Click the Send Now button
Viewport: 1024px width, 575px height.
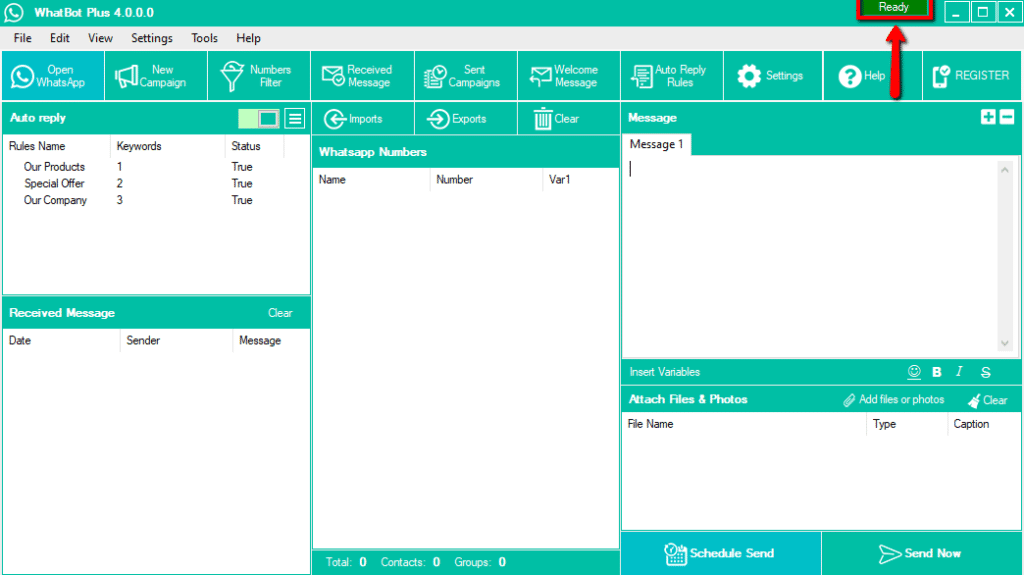[921, 553]
